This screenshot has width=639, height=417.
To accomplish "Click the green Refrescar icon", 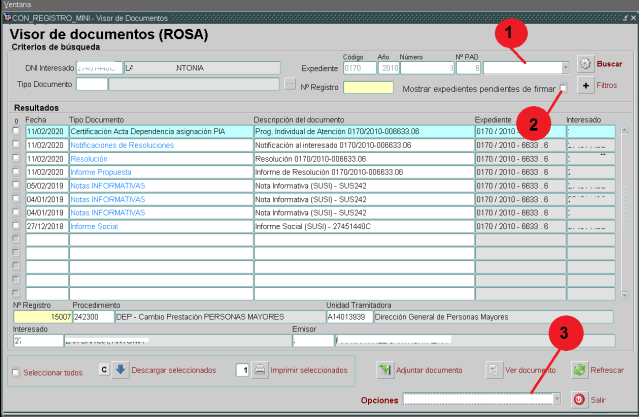I will (x=579, y=370).
